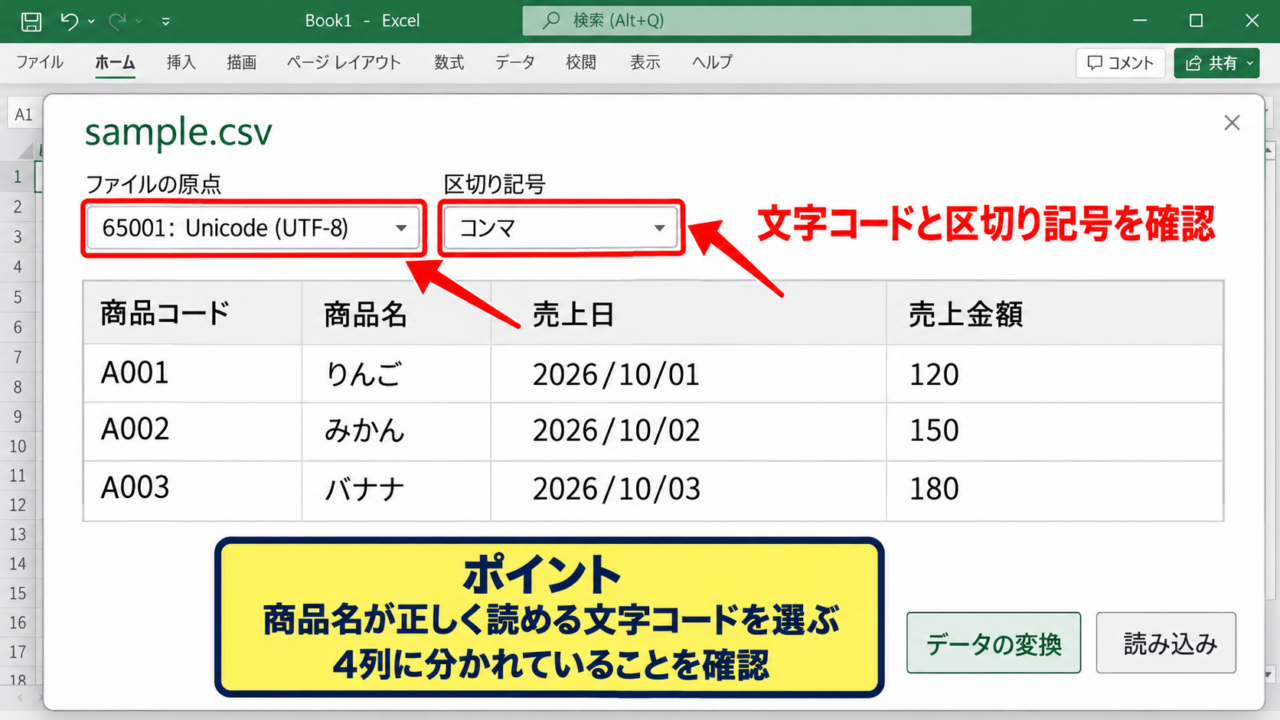Select the A001 preview cell
Image resolution: width=1280 pixels, height=720 pixels.
[193, 373]
